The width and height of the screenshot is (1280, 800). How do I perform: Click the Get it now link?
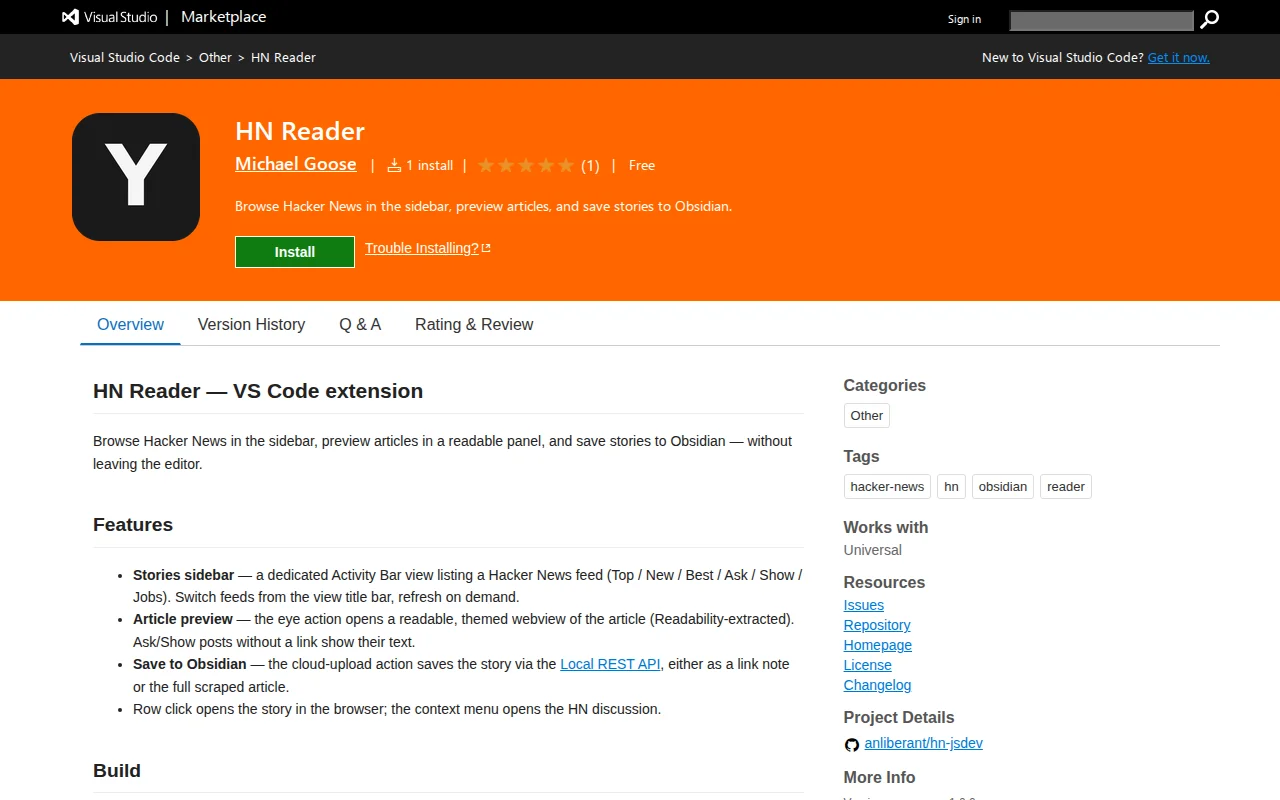(1179, 57)
